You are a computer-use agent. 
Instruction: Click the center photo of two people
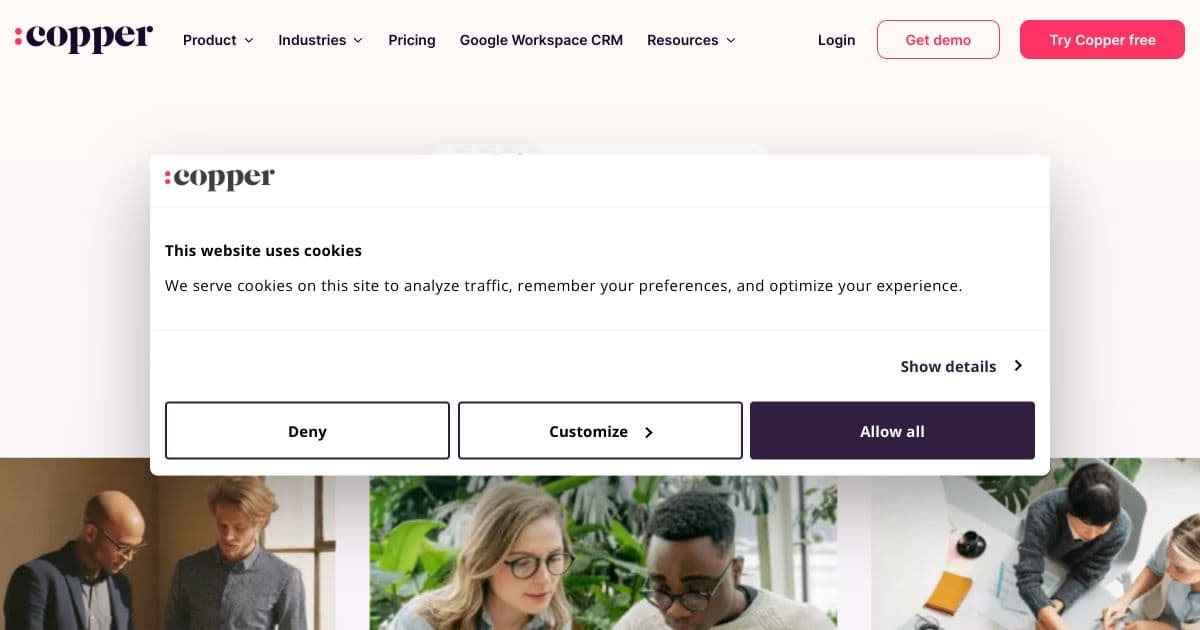(x=603, y=554)
